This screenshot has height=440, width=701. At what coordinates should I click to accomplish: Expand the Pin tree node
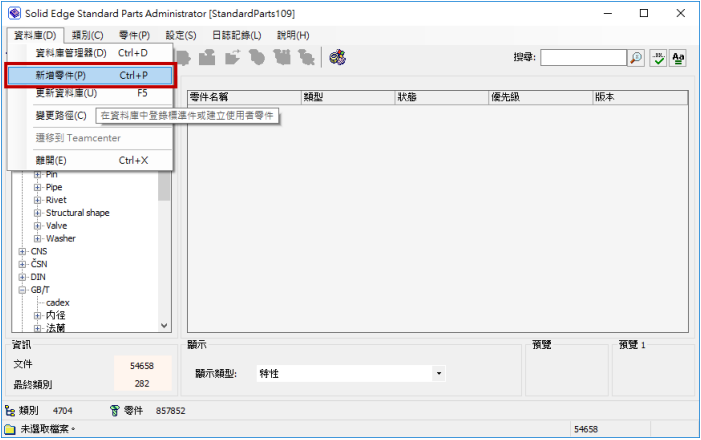pyautogui.click(x=38, y=174)
